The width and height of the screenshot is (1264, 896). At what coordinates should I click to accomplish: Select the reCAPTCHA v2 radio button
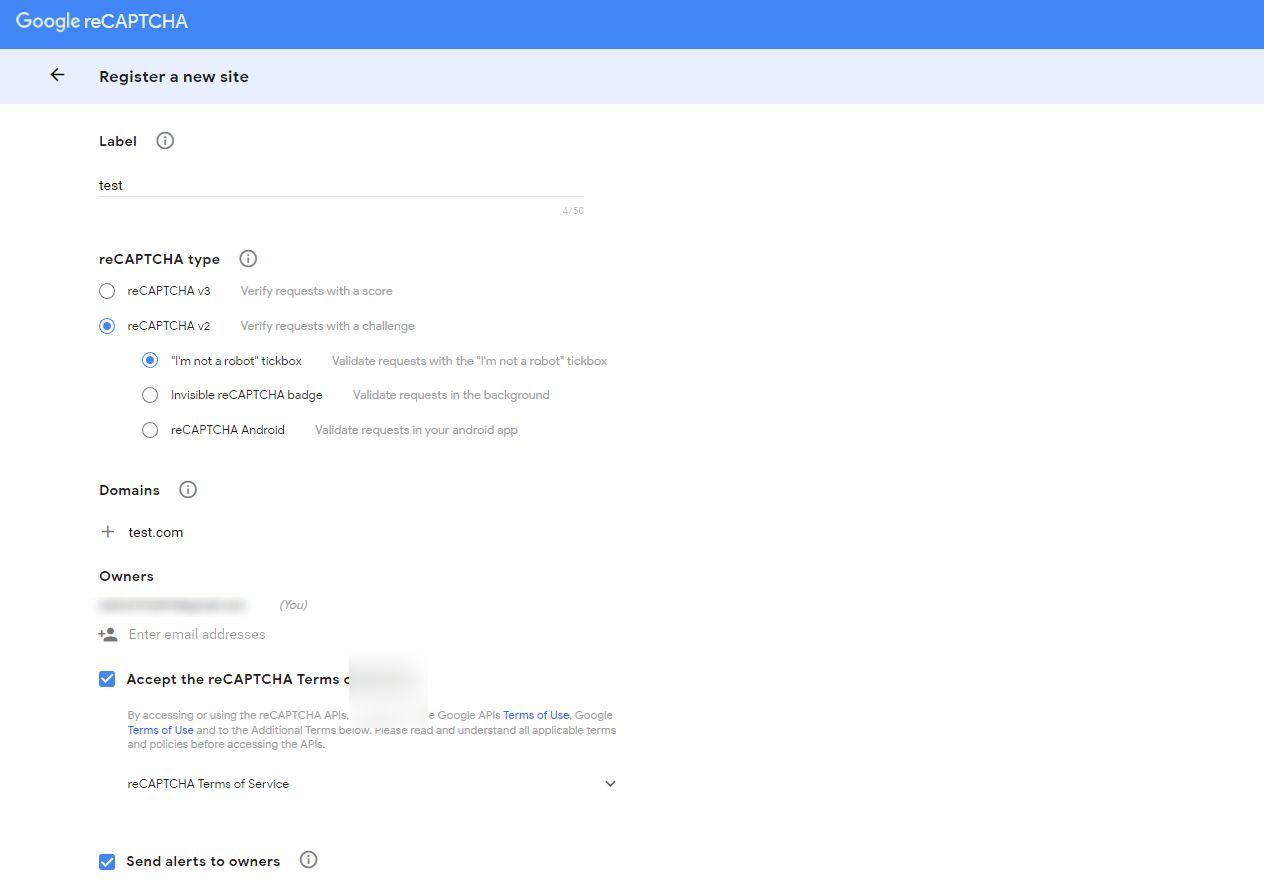point(107,326)
